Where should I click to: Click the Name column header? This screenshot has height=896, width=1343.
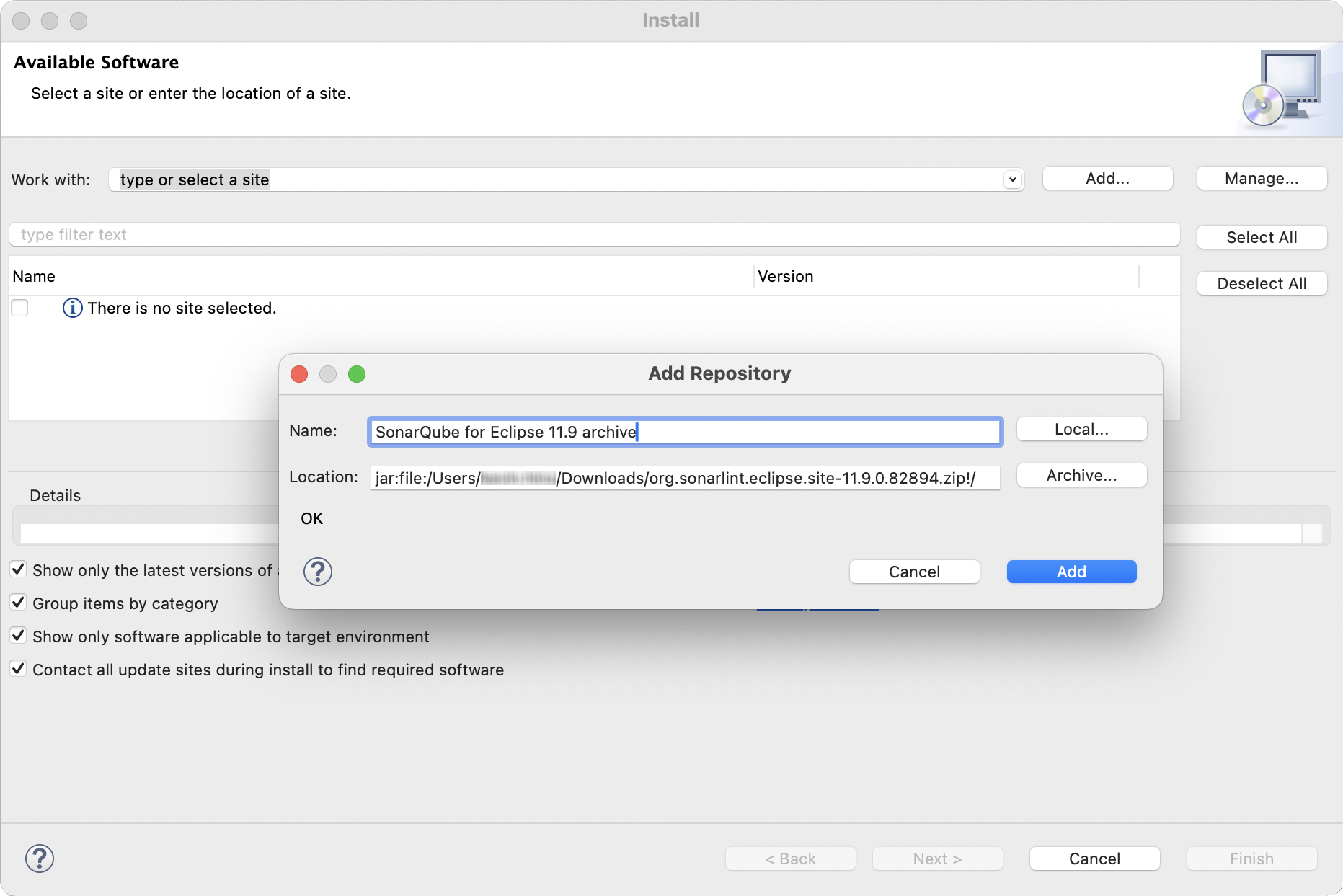382,276
